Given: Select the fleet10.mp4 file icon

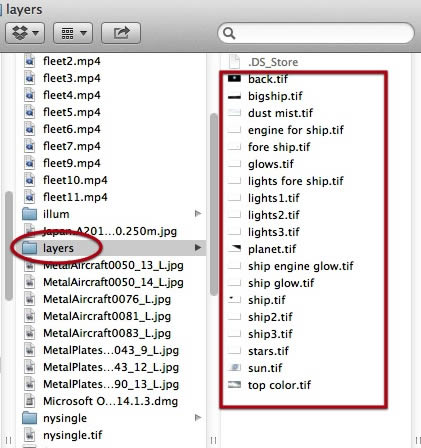Looking at the screenshot, I should (30, 180).
